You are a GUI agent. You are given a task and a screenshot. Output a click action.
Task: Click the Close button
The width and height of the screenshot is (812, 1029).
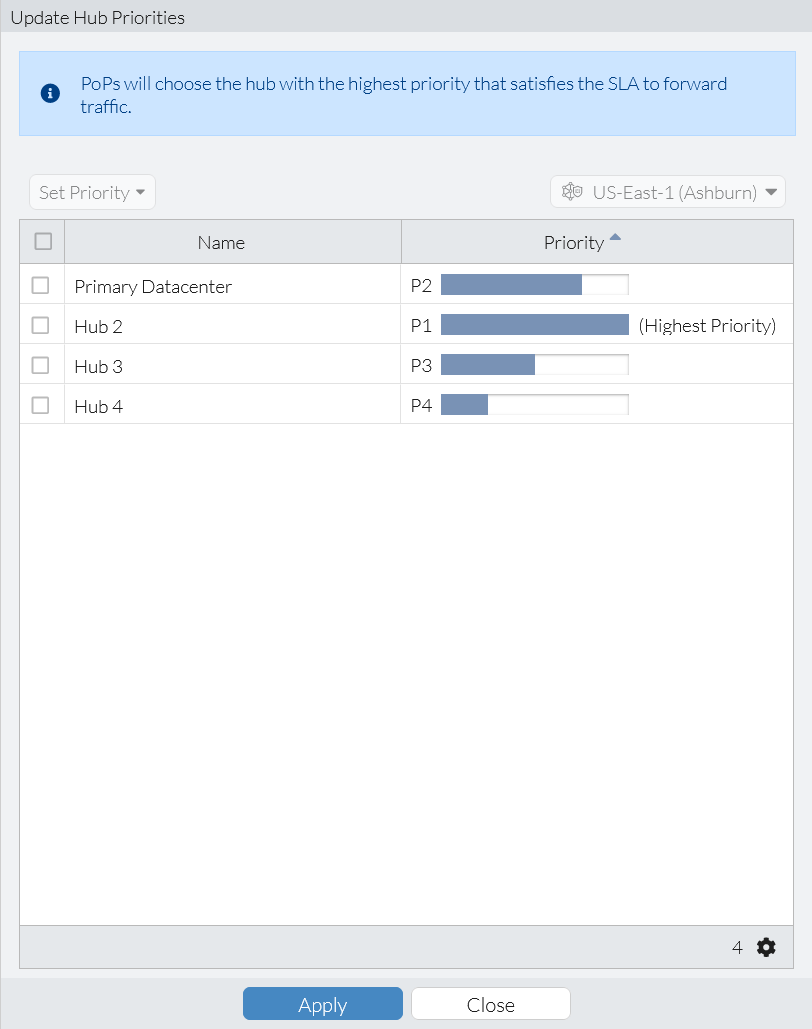(490, 1004)
